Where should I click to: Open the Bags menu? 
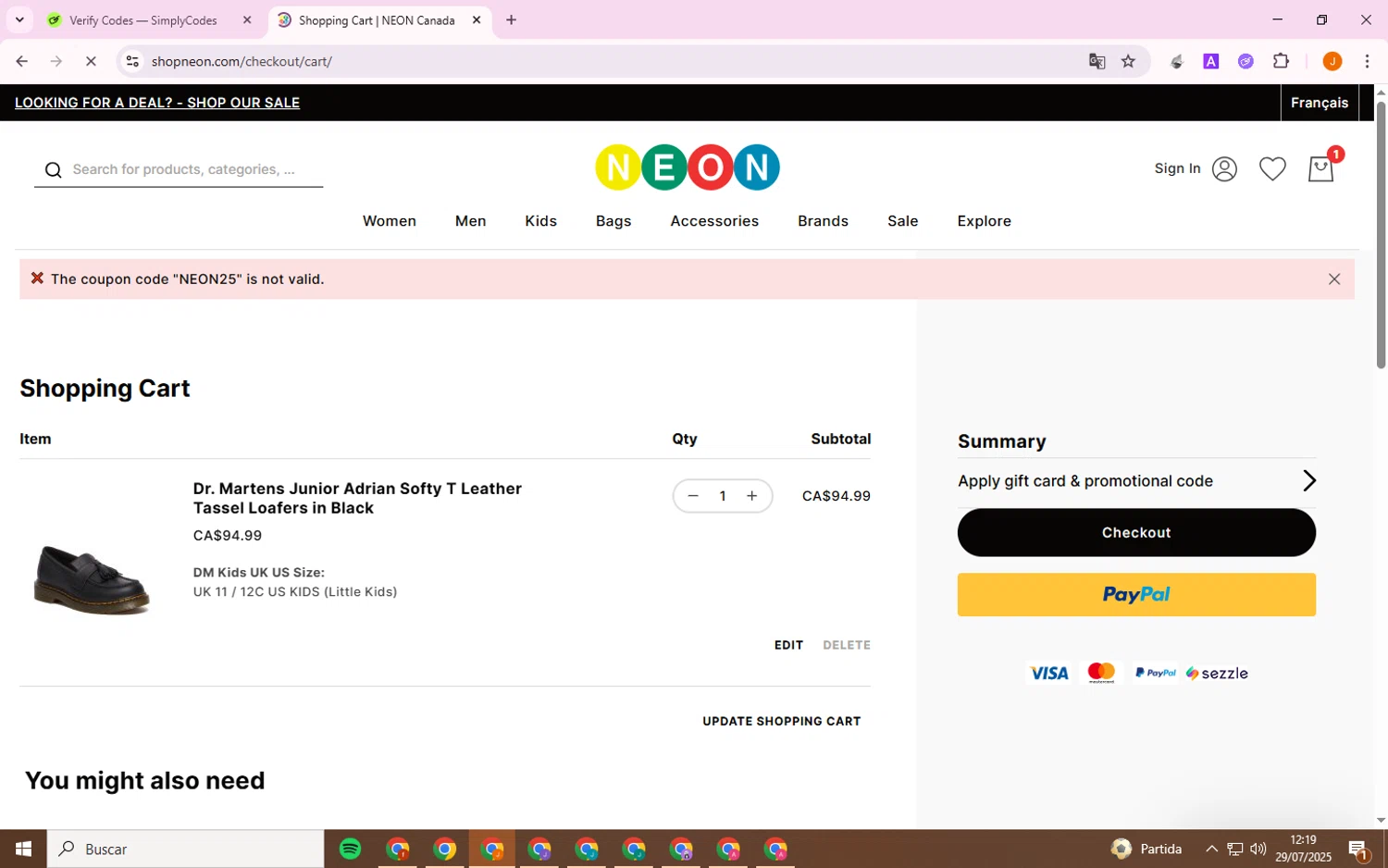[x=613, y=221]
